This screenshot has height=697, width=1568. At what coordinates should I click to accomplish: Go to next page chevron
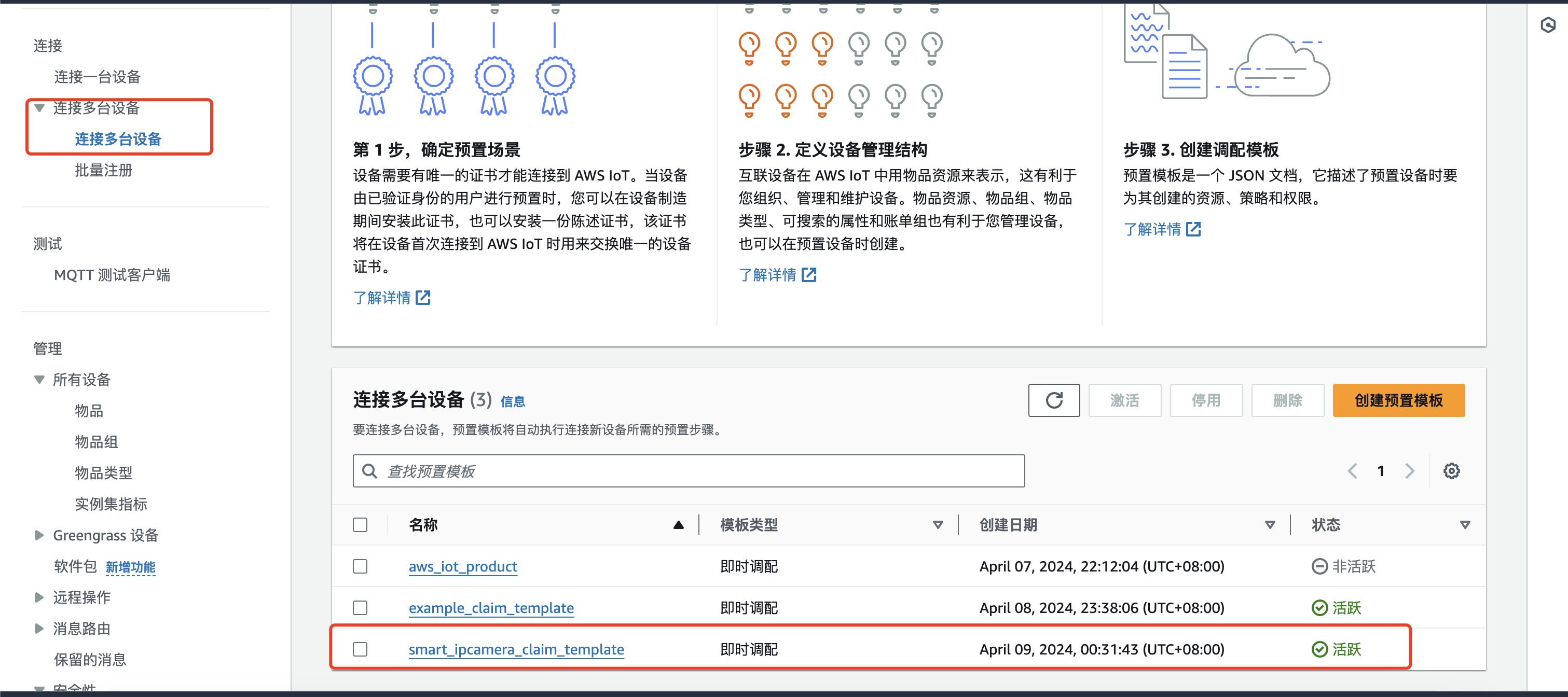tap(1410, 470)
